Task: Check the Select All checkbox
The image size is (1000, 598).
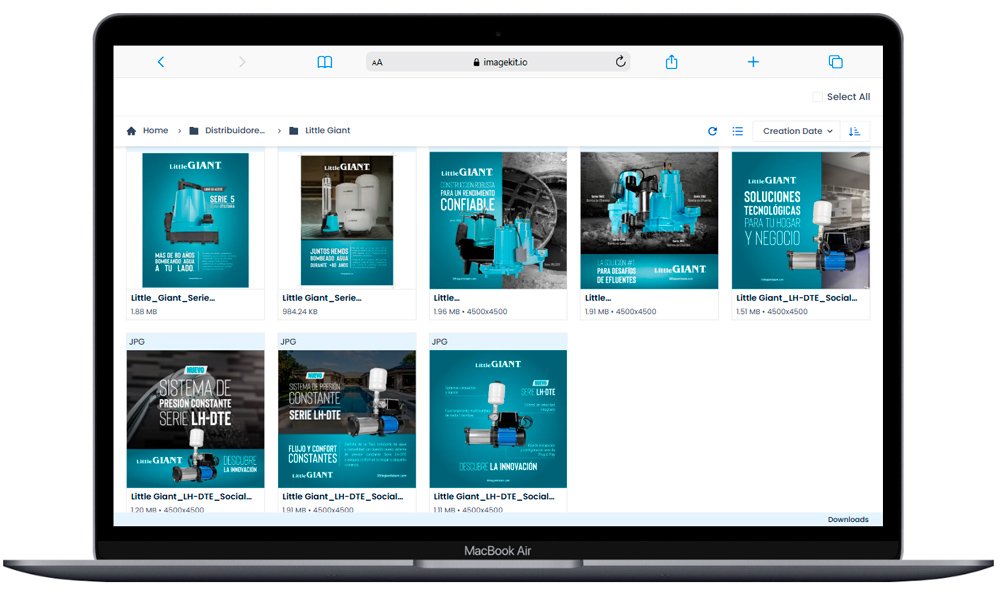Action: (817, 97)
